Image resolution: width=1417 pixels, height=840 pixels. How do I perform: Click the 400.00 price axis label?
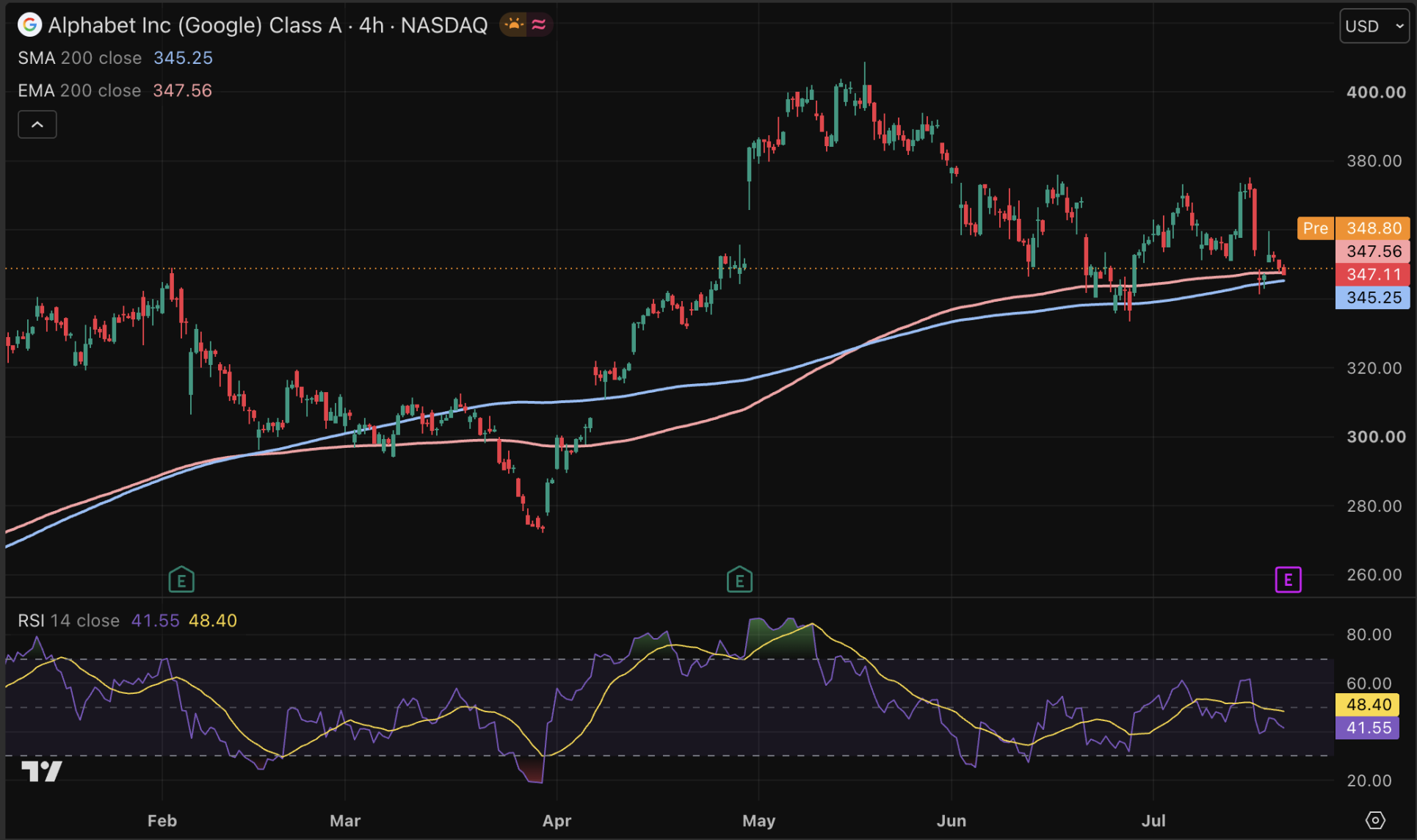point(1376,92)
